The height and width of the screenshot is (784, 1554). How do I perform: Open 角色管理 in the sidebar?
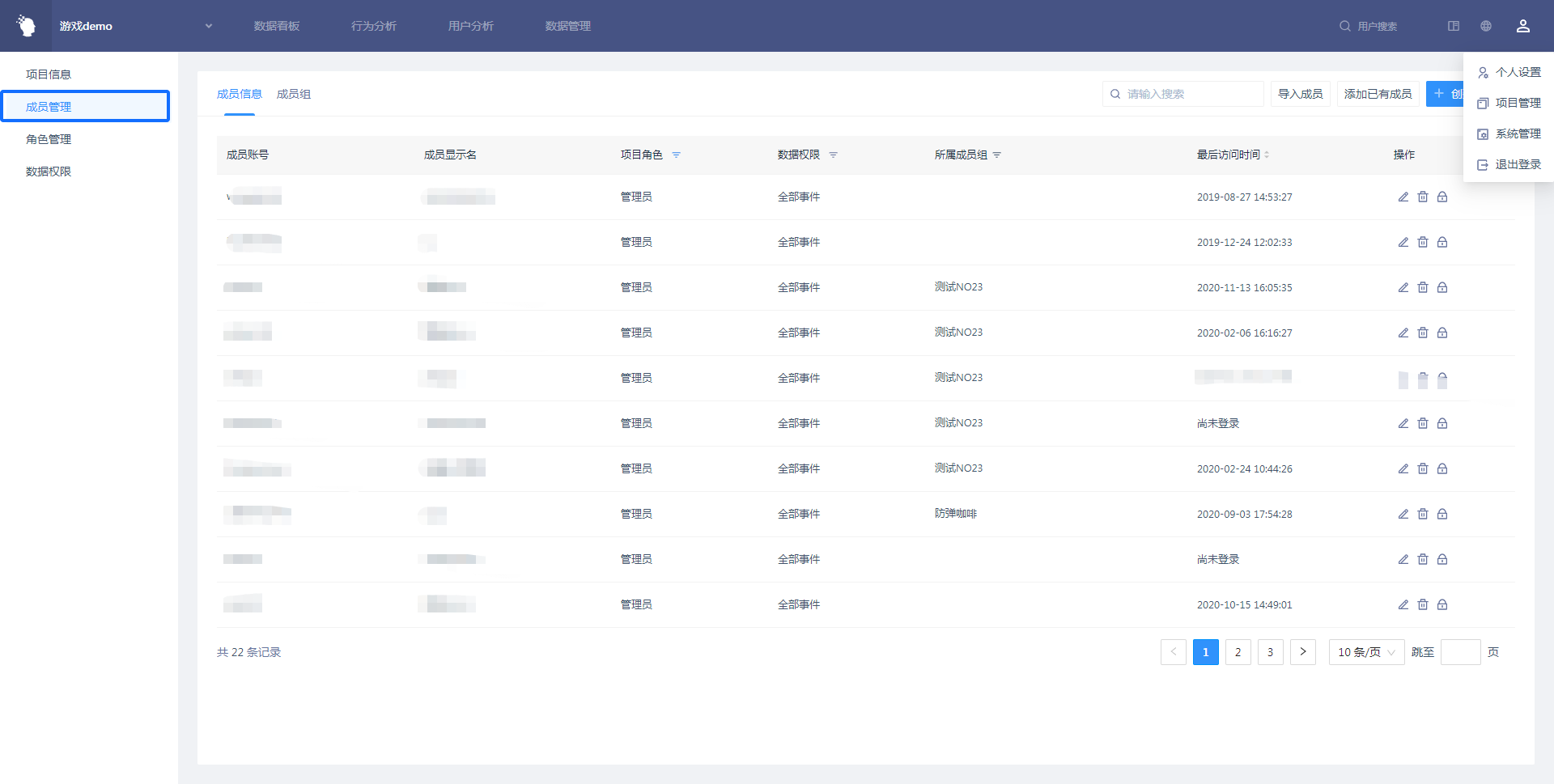pos(49,139)
